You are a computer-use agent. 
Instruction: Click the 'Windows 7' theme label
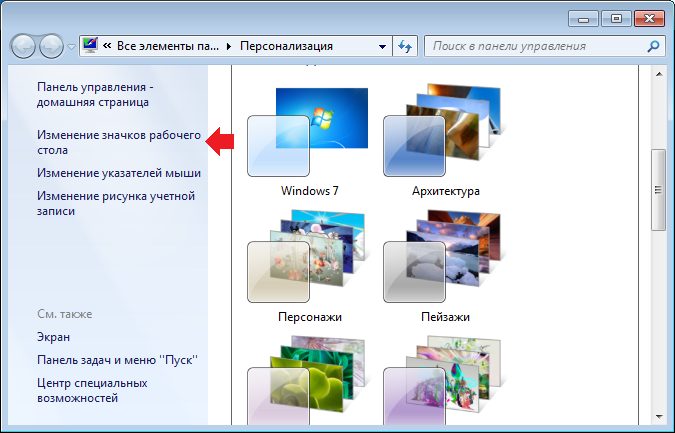(x=310, y=191)
